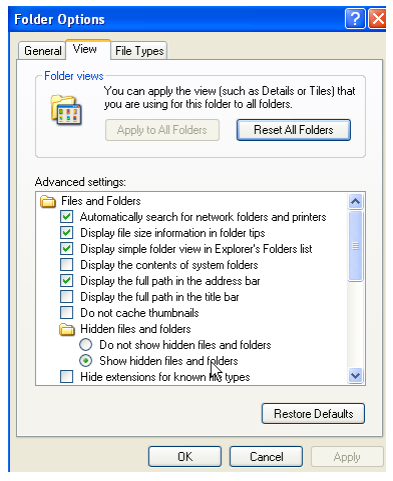Click the Restore Defaults button
Screen dimensions: 393x481
point(313,414)
